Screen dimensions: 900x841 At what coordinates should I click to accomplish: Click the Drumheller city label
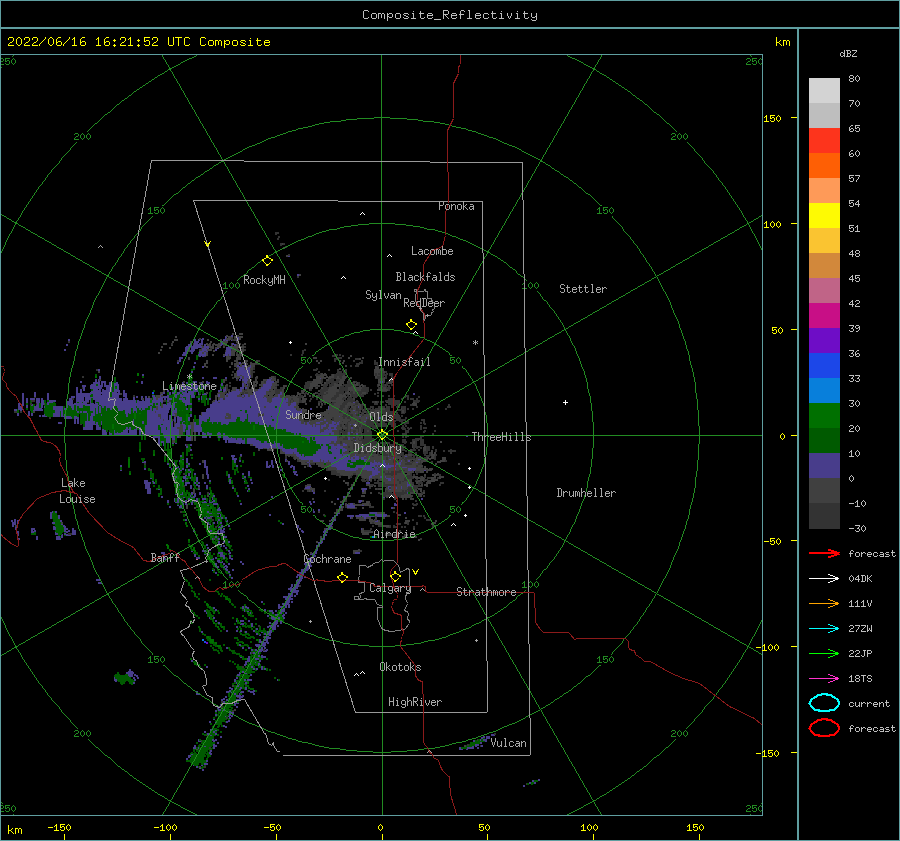pos(586,493)
